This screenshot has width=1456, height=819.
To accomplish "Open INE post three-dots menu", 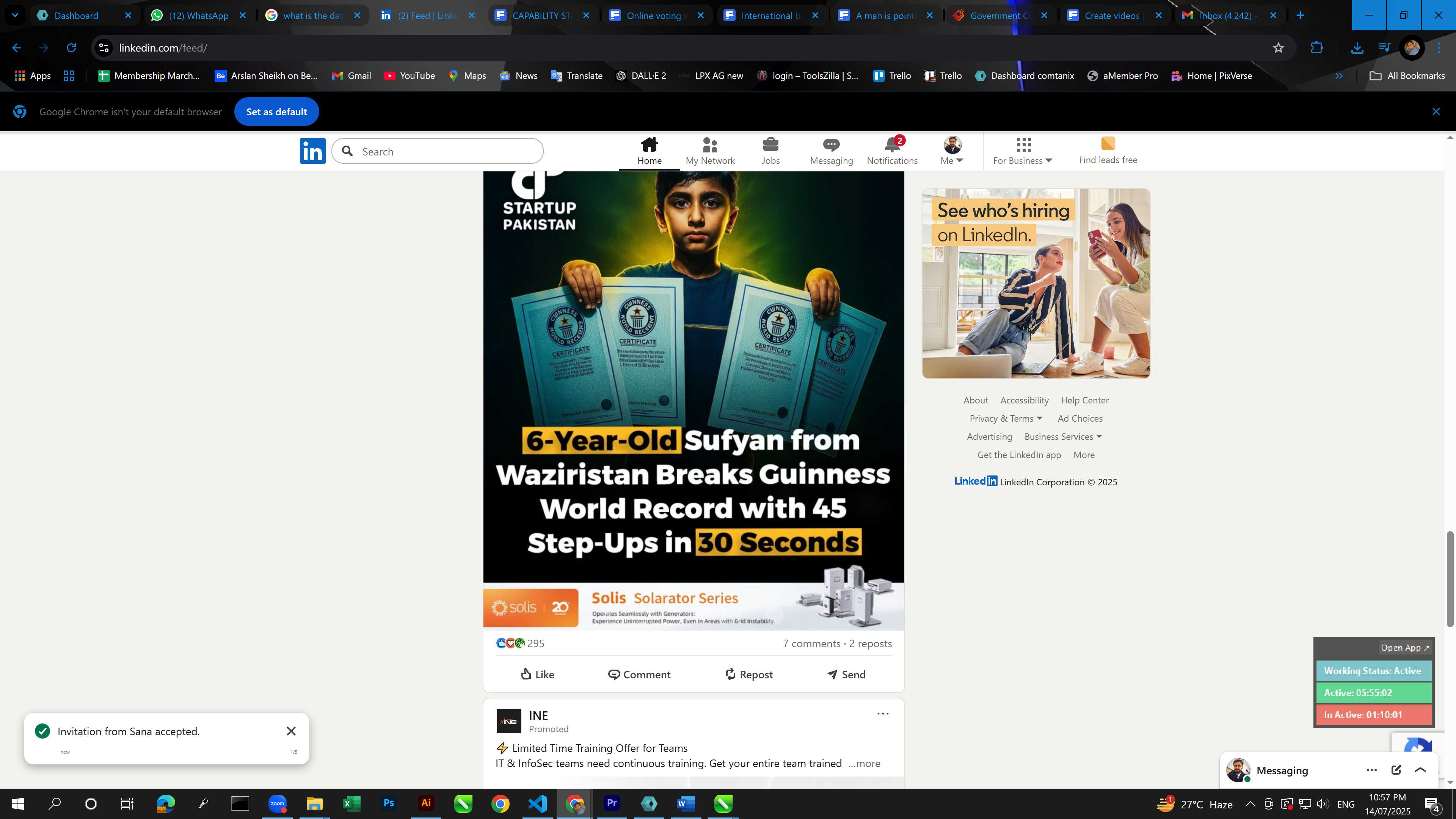I will point(882,714).
